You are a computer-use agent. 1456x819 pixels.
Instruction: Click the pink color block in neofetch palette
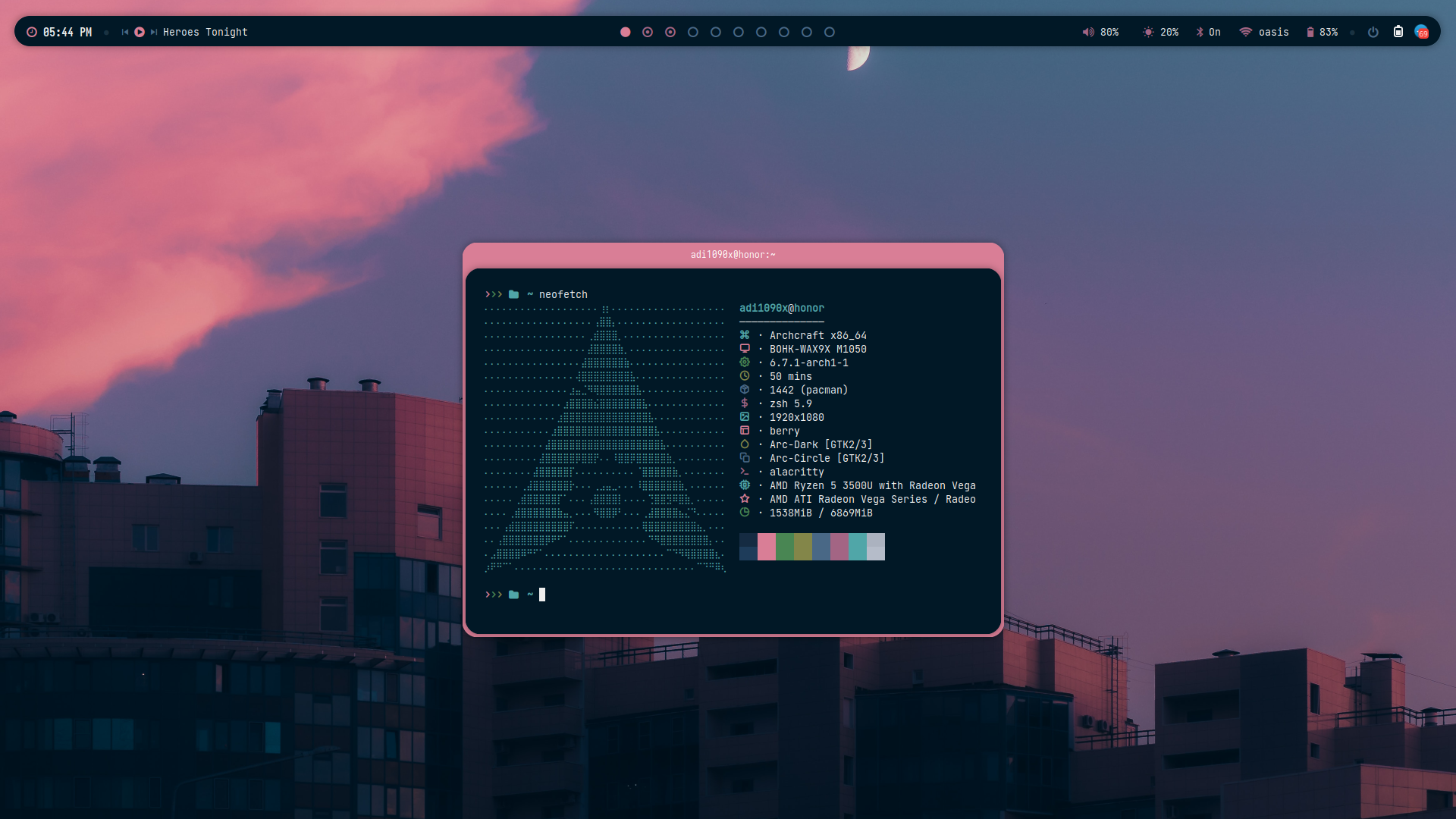(767, 547)
